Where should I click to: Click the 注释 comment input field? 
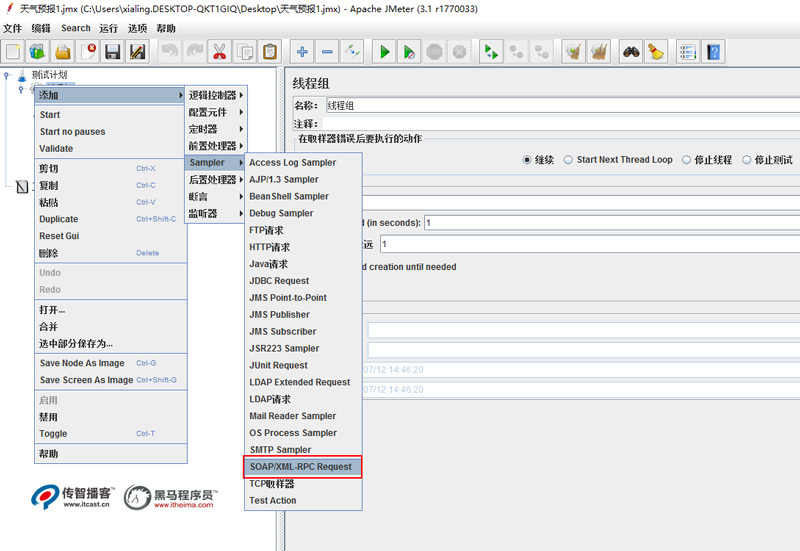561,123
